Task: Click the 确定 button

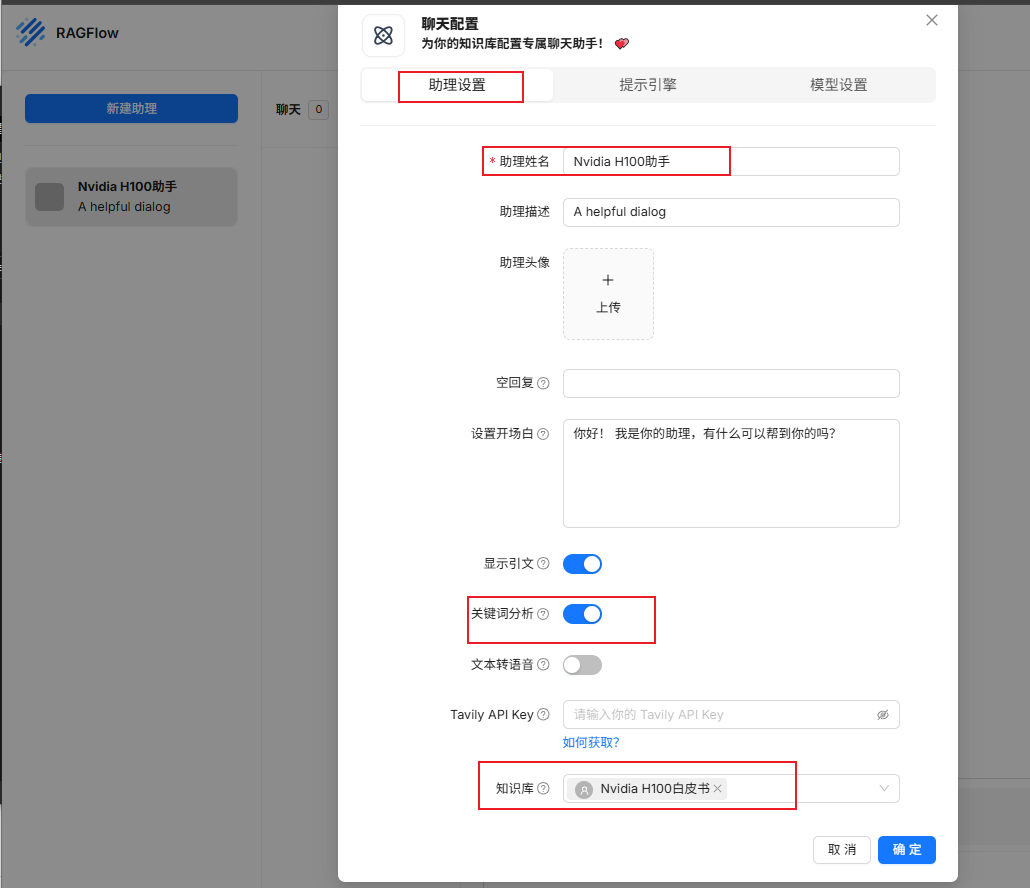Action: [x=907, y=850]
